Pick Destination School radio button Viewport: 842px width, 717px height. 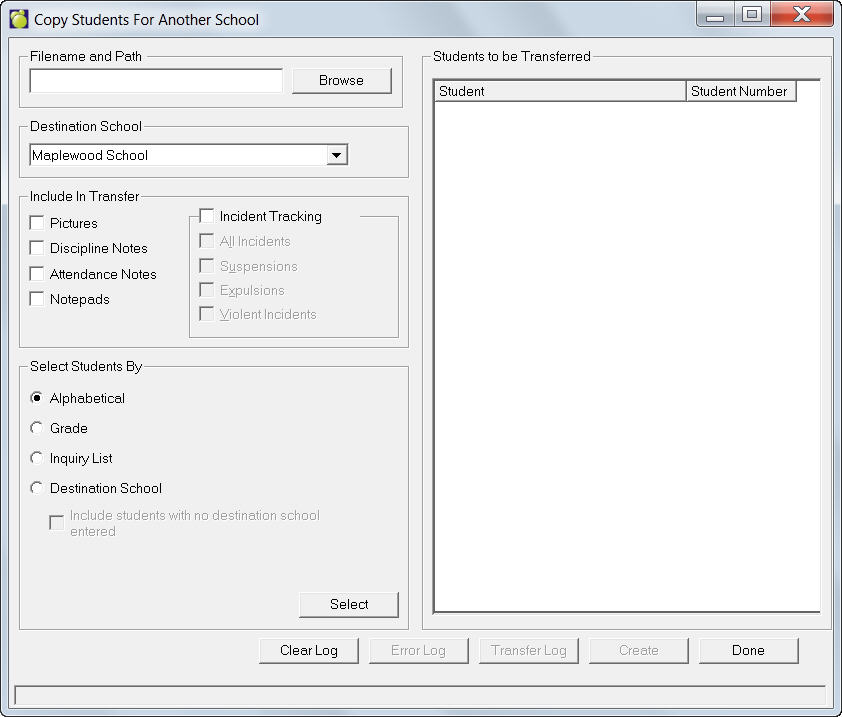pos(38,488)
